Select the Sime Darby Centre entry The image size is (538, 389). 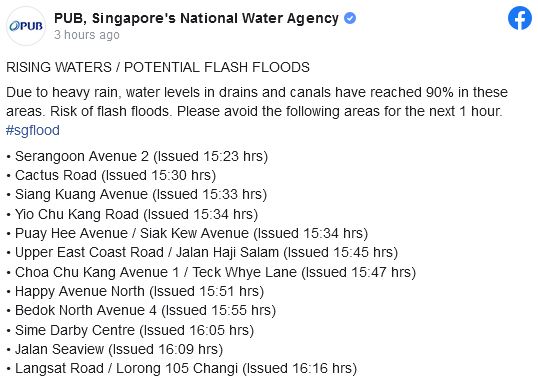click(x=130, y=330)
